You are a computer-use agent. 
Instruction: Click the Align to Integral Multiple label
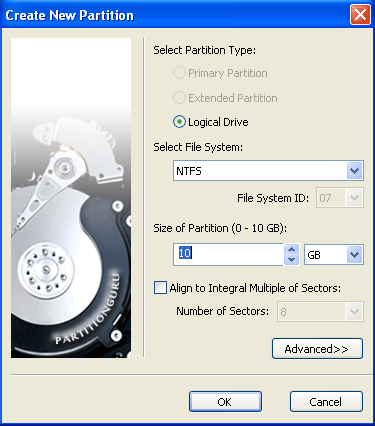[255, 288]
